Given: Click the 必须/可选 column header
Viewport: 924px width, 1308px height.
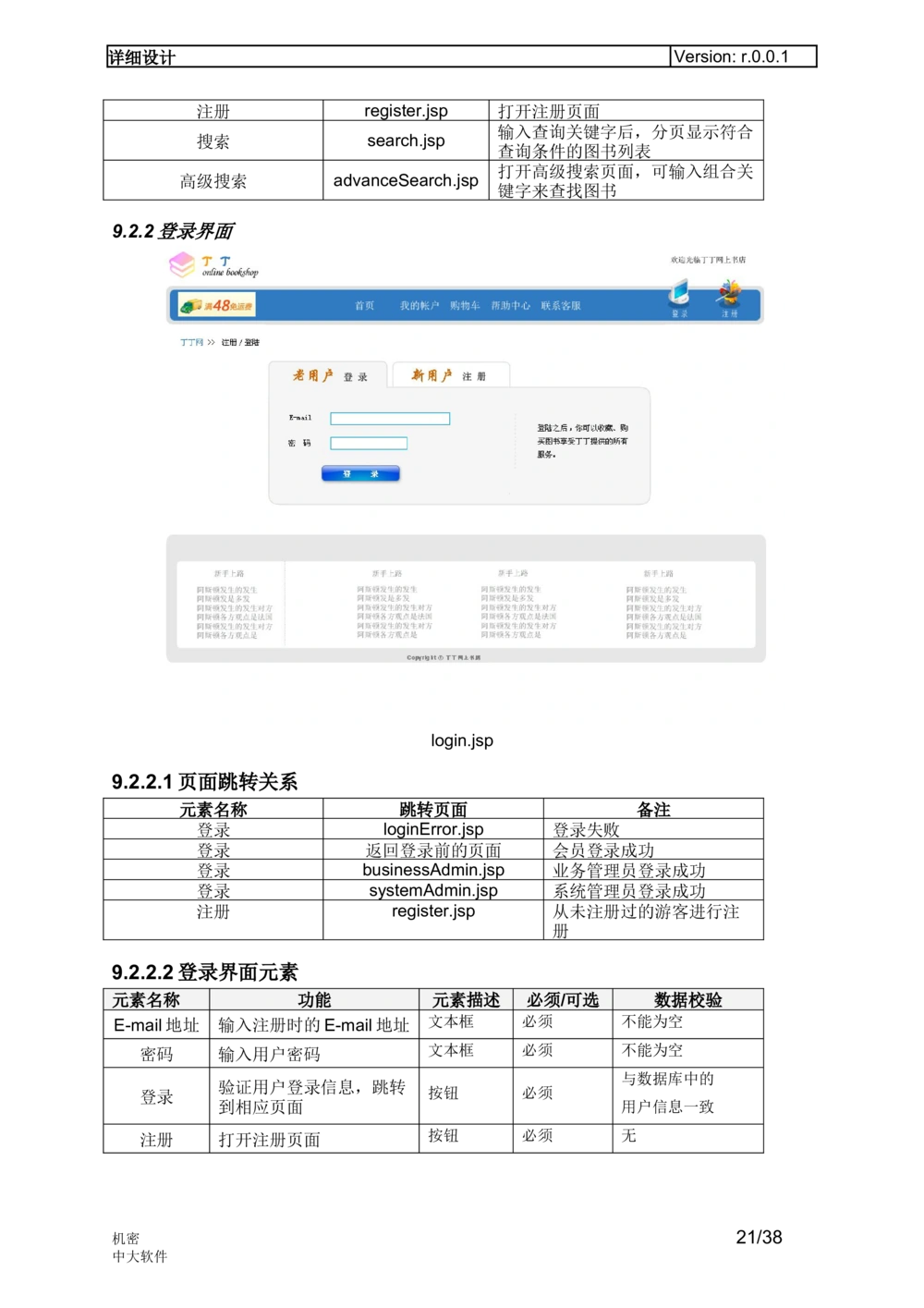Looking at the screenshot, I should [x=563, y=1000].
